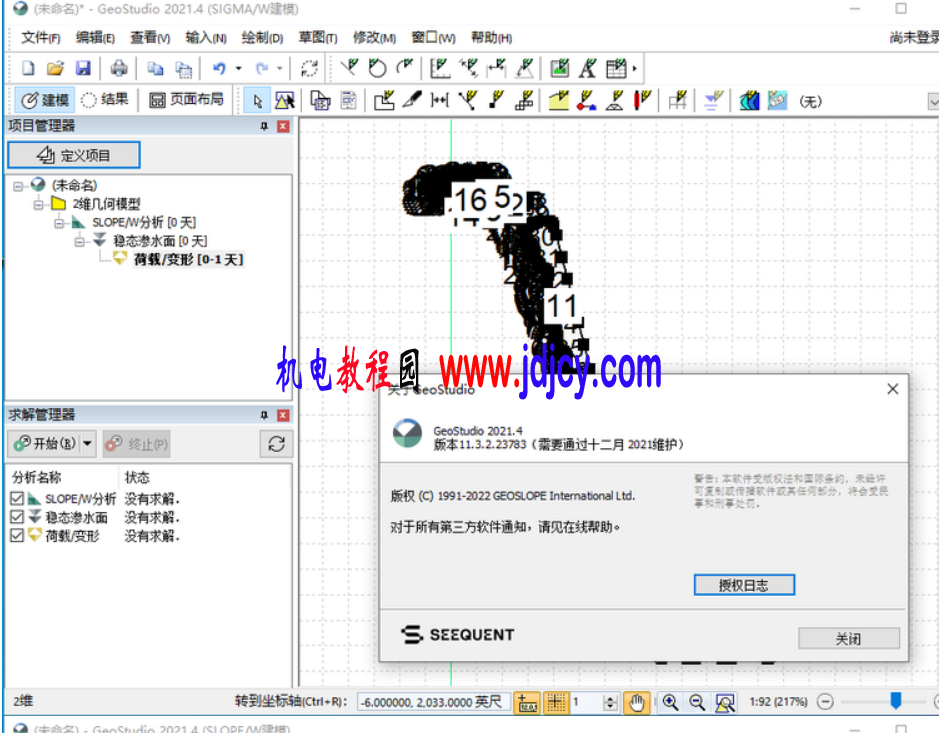The image size is (948, 733).
Task: Click the contour colors icon beside (无)
Action: click(x=750, y=101)
